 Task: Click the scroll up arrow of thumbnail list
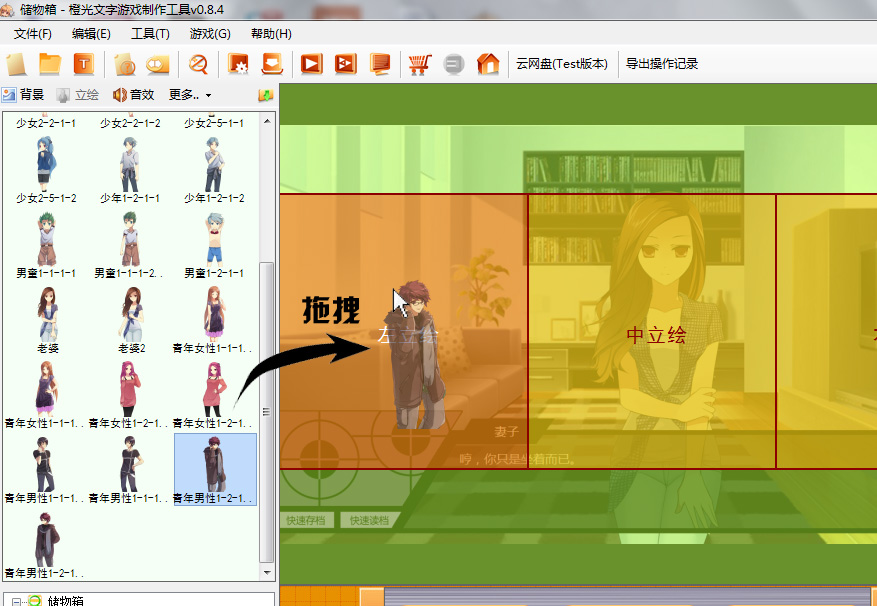tap(267, 121)
